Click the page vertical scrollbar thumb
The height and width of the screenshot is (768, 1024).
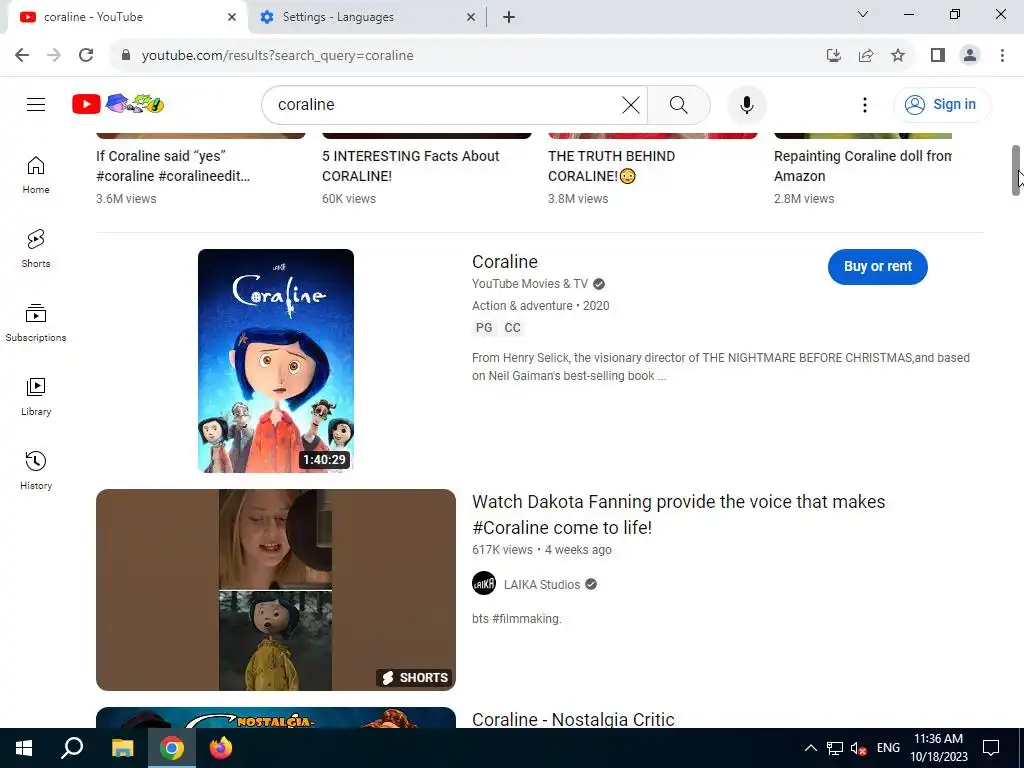pyautogui.click(x=1016, y=170)
